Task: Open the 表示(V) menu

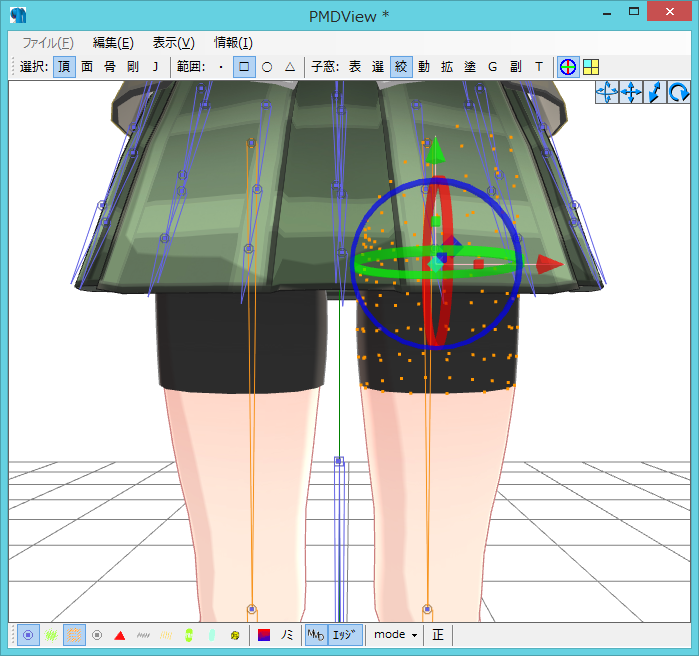Action: click(173, 43)
